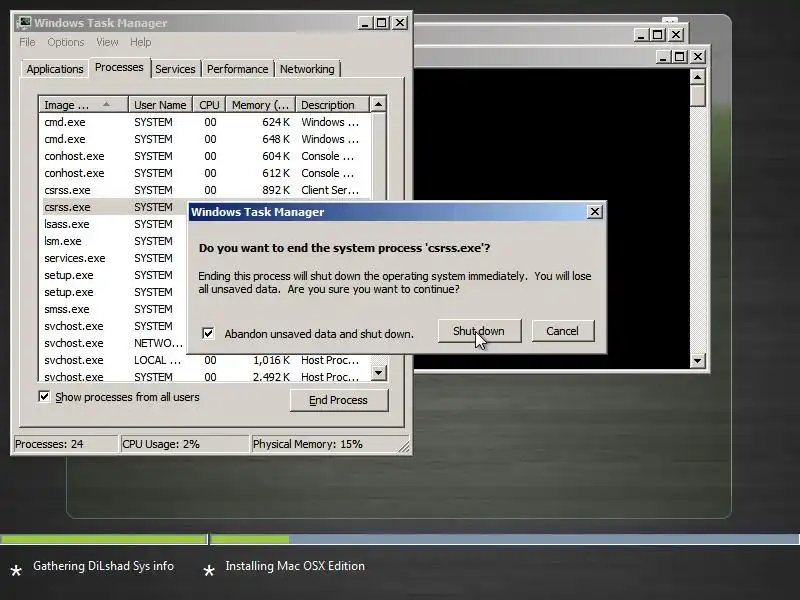800x600 pixels.
Task: Click the Shut down button in dialog
Action: [x=479, y=331]
